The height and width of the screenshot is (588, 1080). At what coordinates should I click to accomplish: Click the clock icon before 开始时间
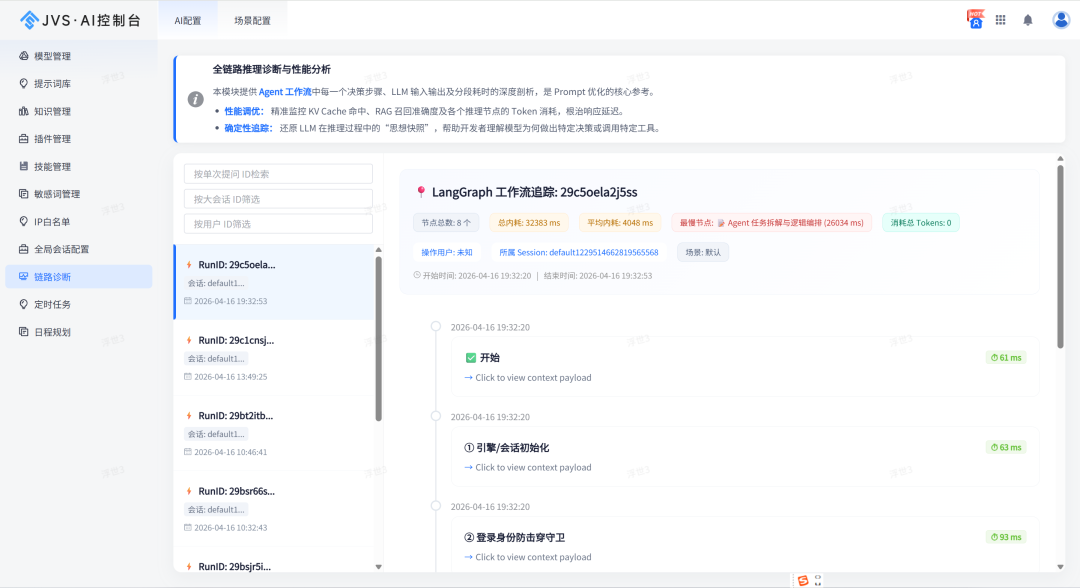coord(417,275)
